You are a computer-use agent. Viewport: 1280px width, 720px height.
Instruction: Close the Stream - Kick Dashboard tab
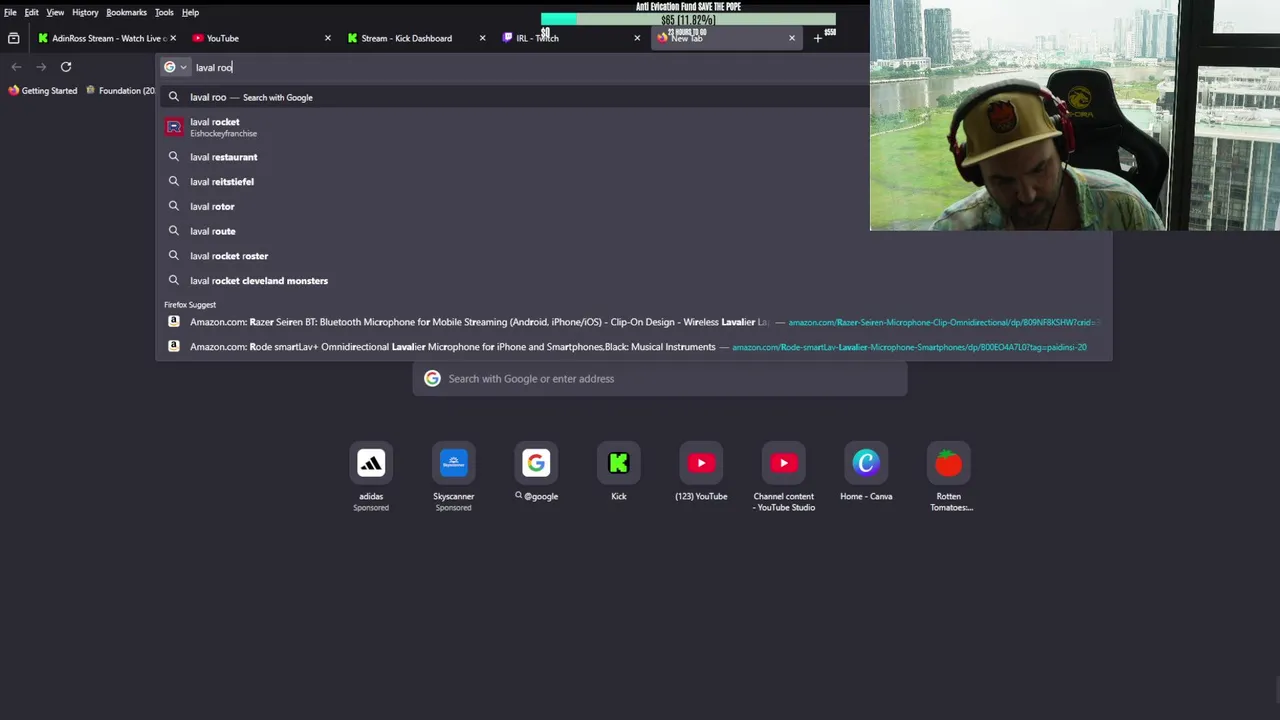click(482, 38)
